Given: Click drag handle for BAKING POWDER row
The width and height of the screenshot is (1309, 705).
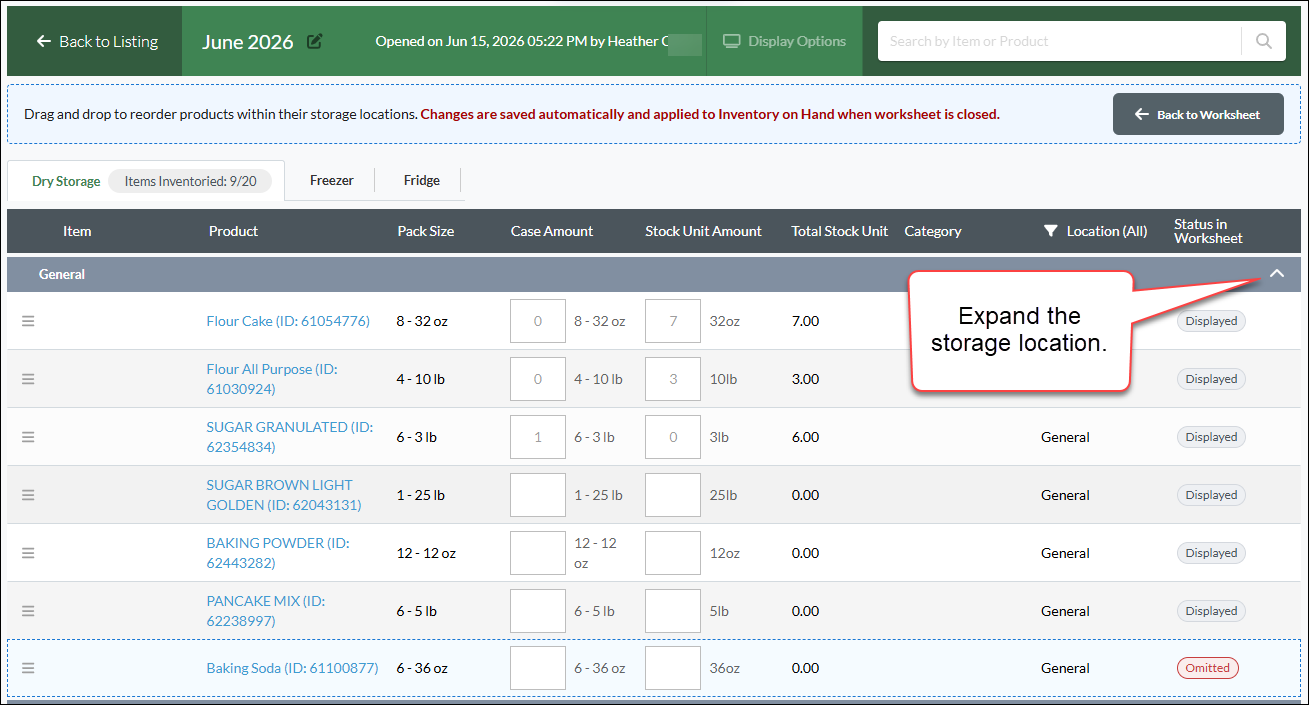Looking at the screenshot, I should [28, 553].
